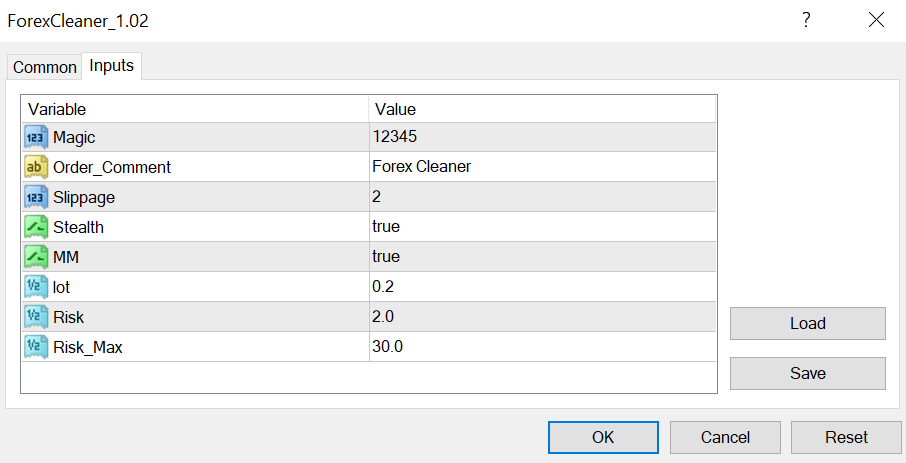Click the Cancel button
Screen dimensions: 906x463
[725, 437]
